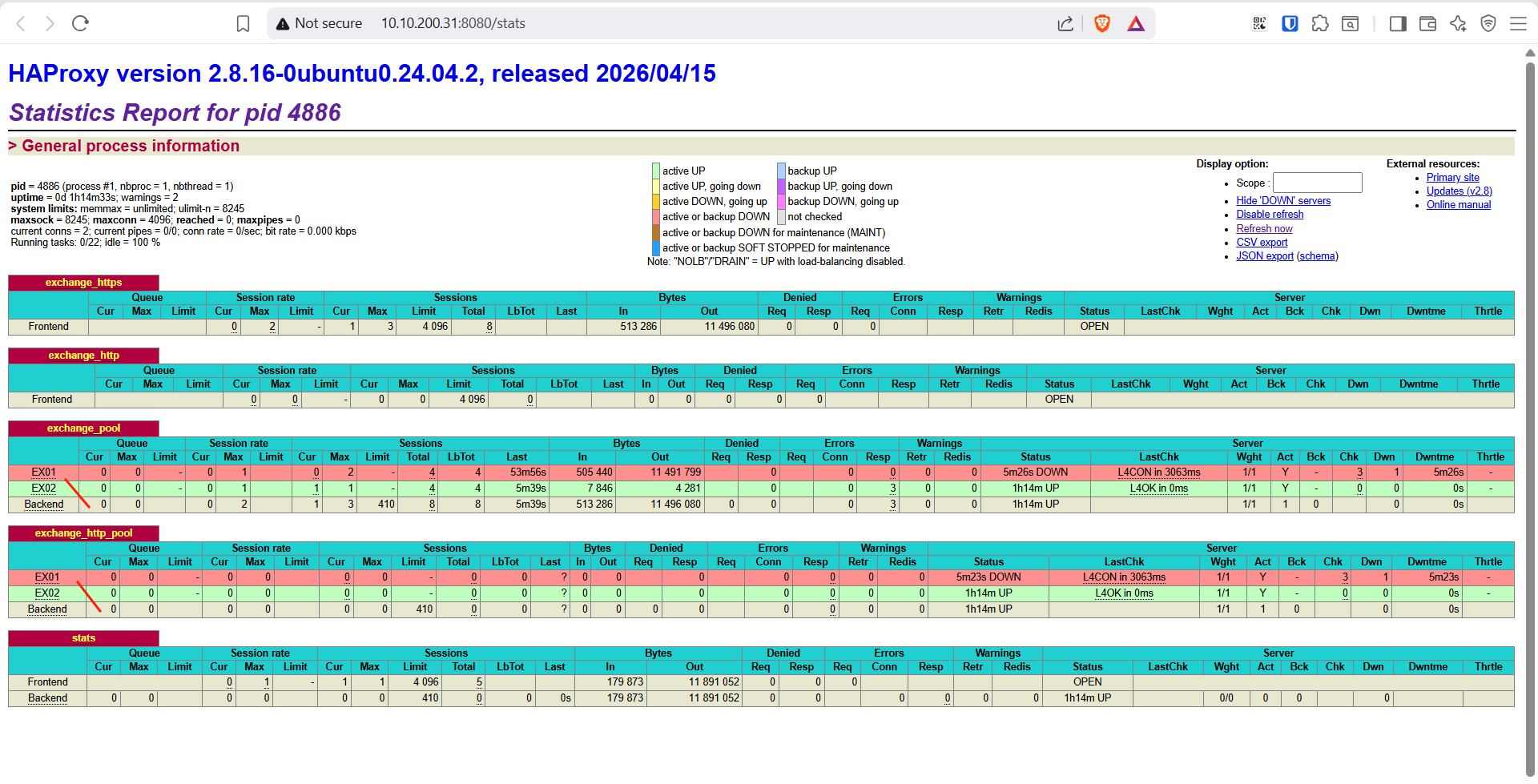Open the Brave VPN shield icon
The image size is (1538, 784).
pos(1488,24)
